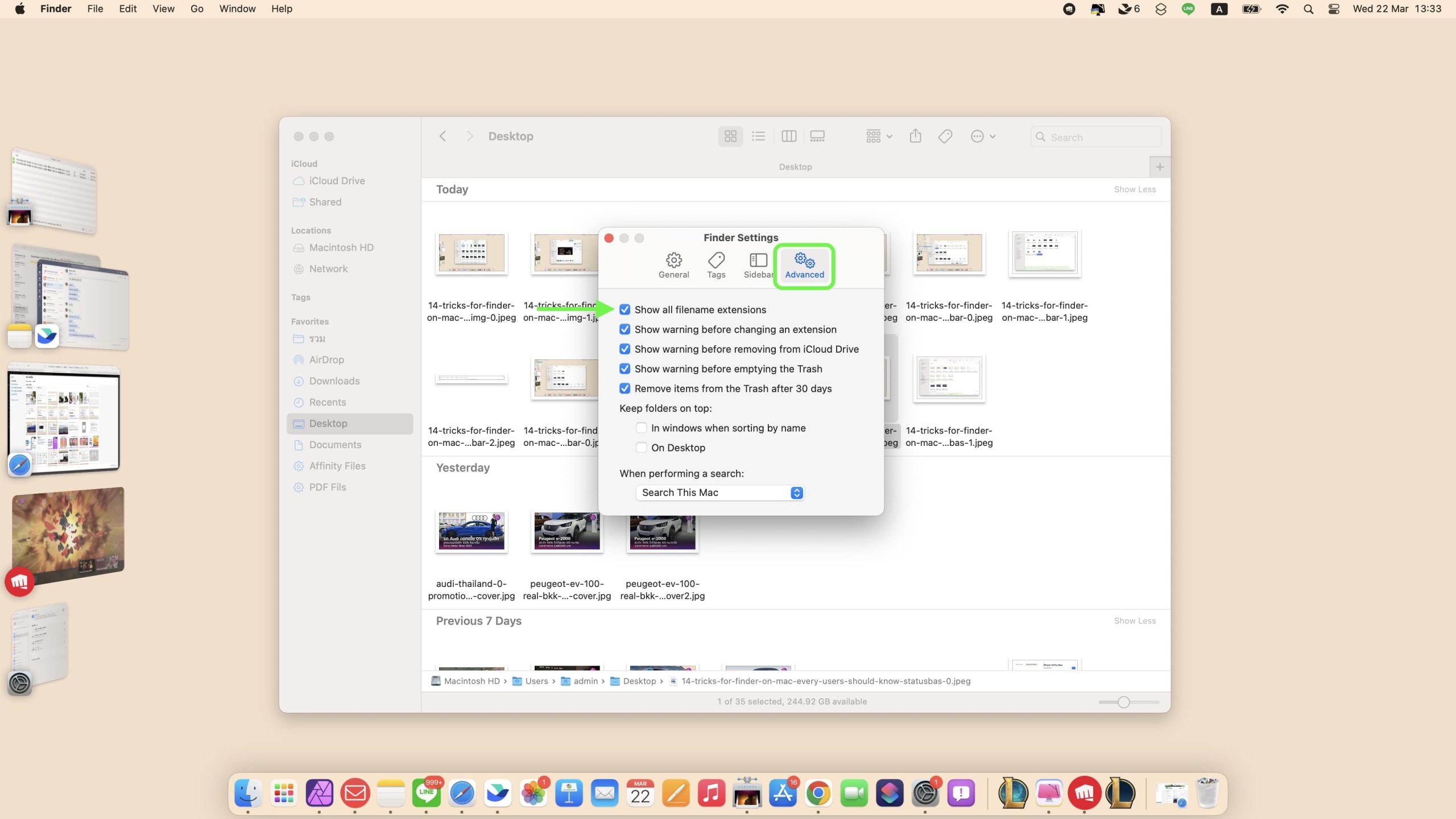Switch Finder to list view
Image resolution: width=1456 pixels, height=819 pixels.
[x=758, y=136]
